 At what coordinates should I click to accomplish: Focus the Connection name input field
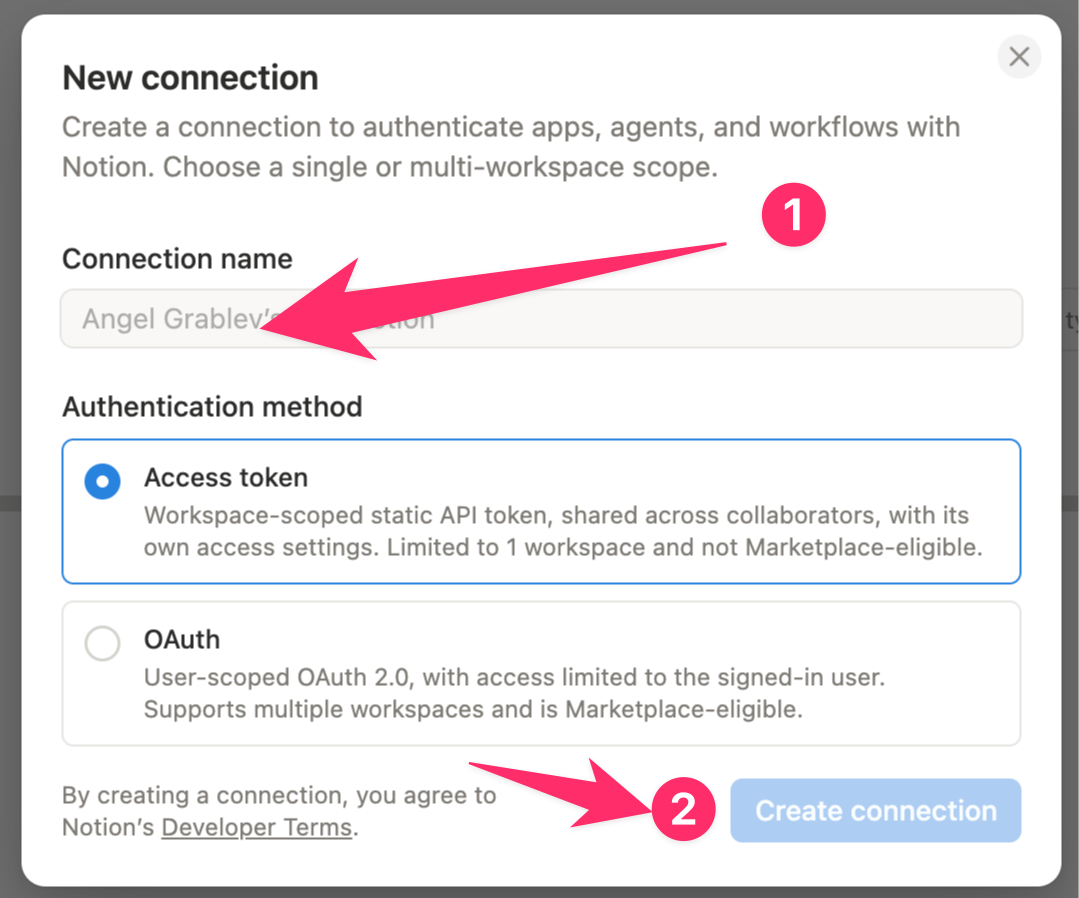tap(541, 319)
